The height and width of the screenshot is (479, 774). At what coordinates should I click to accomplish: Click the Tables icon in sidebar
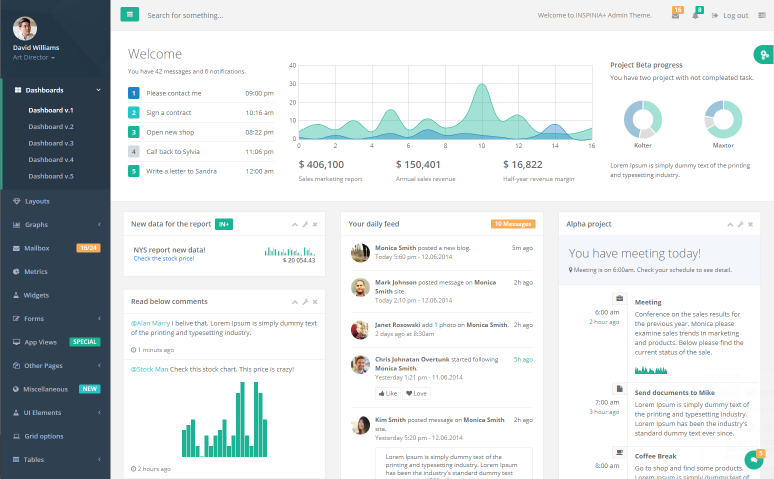pyautogui.click(x=16, y=460)
